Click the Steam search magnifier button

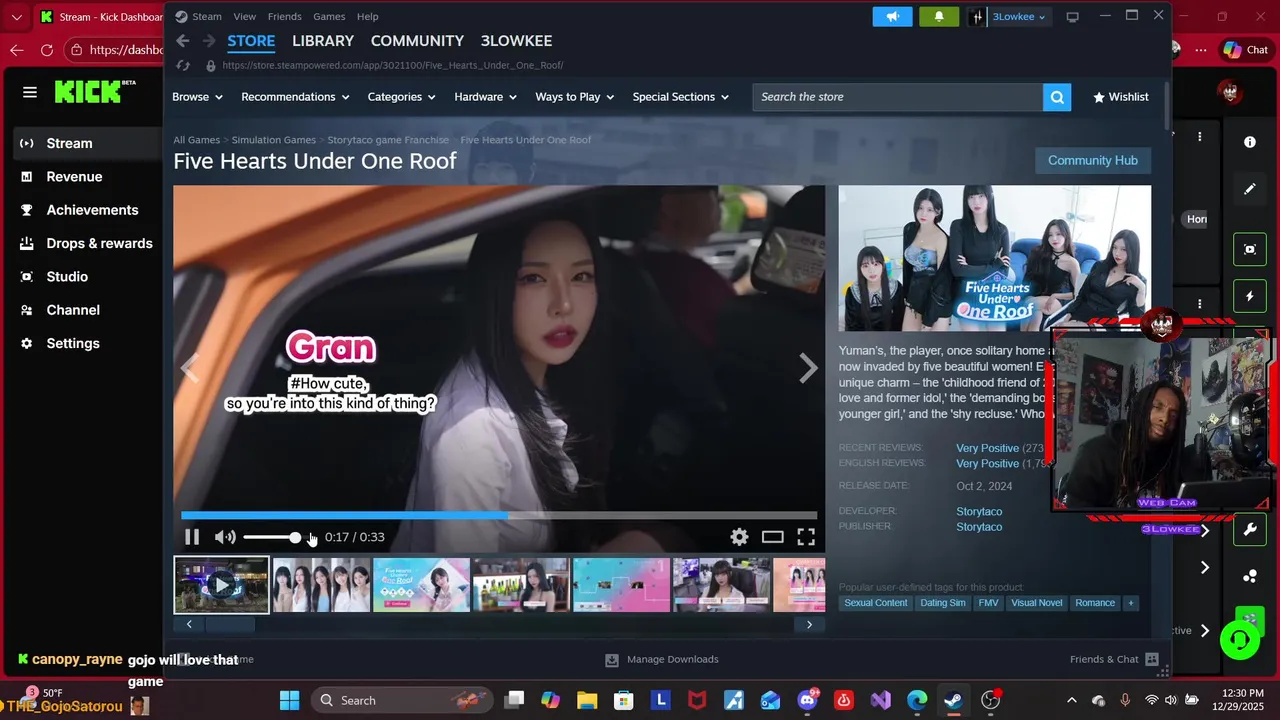tap(1057, 97)
